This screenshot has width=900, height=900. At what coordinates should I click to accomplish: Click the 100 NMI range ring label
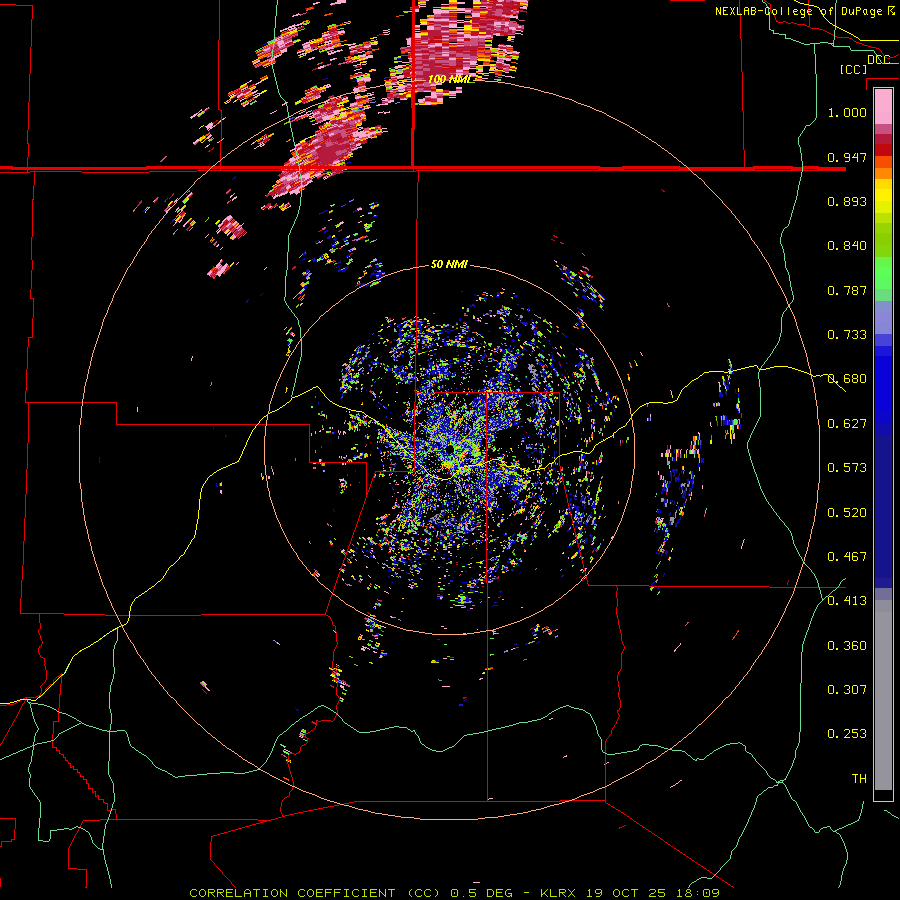click(449, 79)
